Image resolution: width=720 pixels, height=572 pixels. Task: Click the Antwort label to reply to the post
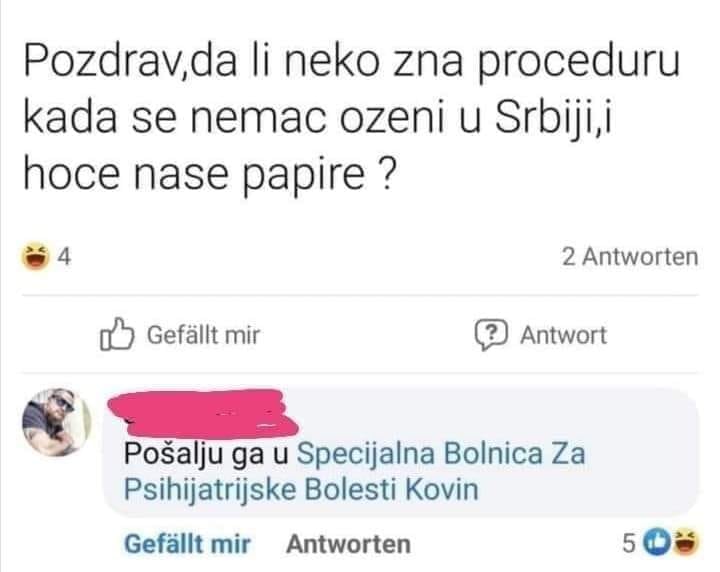point(563,335)
